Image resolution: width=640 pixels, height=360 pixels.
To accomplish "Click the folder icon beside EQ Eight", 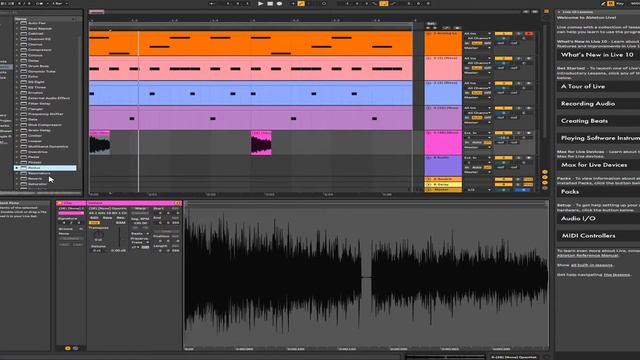I will 24,82.
